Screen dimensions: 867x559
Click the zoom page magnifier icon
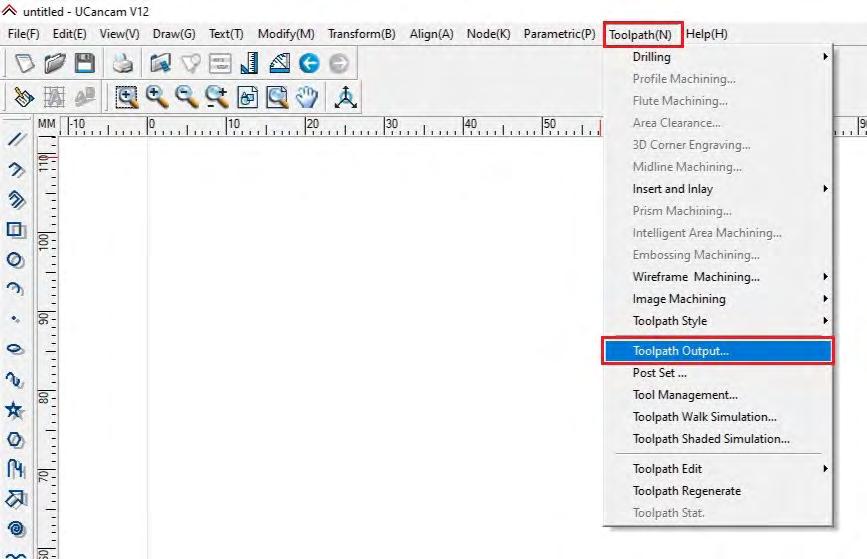coord(277,97)
